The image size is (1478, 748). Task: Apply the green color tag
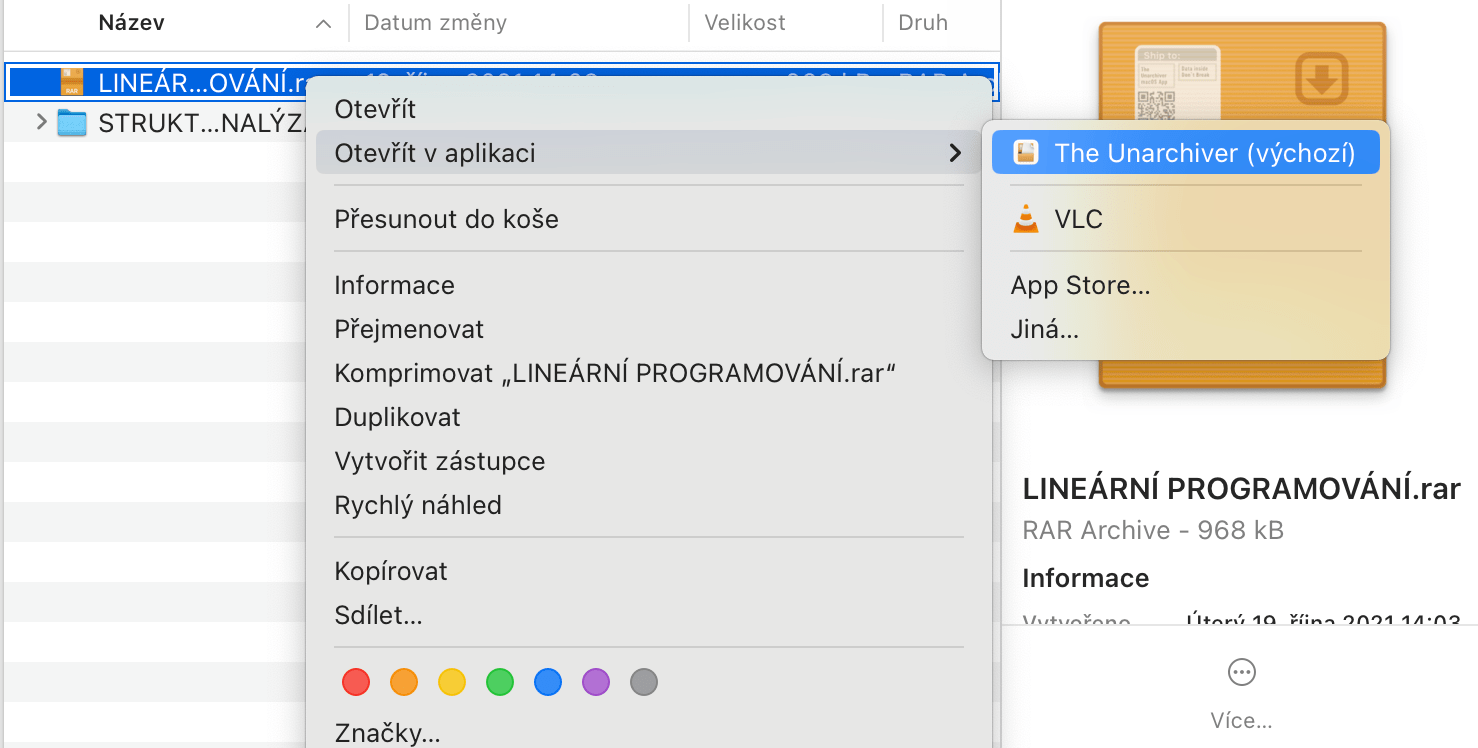[x=500, y=683]
